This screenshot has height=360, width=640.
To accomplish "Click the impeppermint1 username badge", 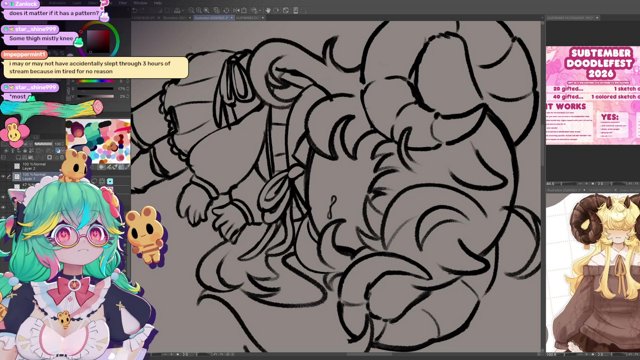I will tap(25, 54).
